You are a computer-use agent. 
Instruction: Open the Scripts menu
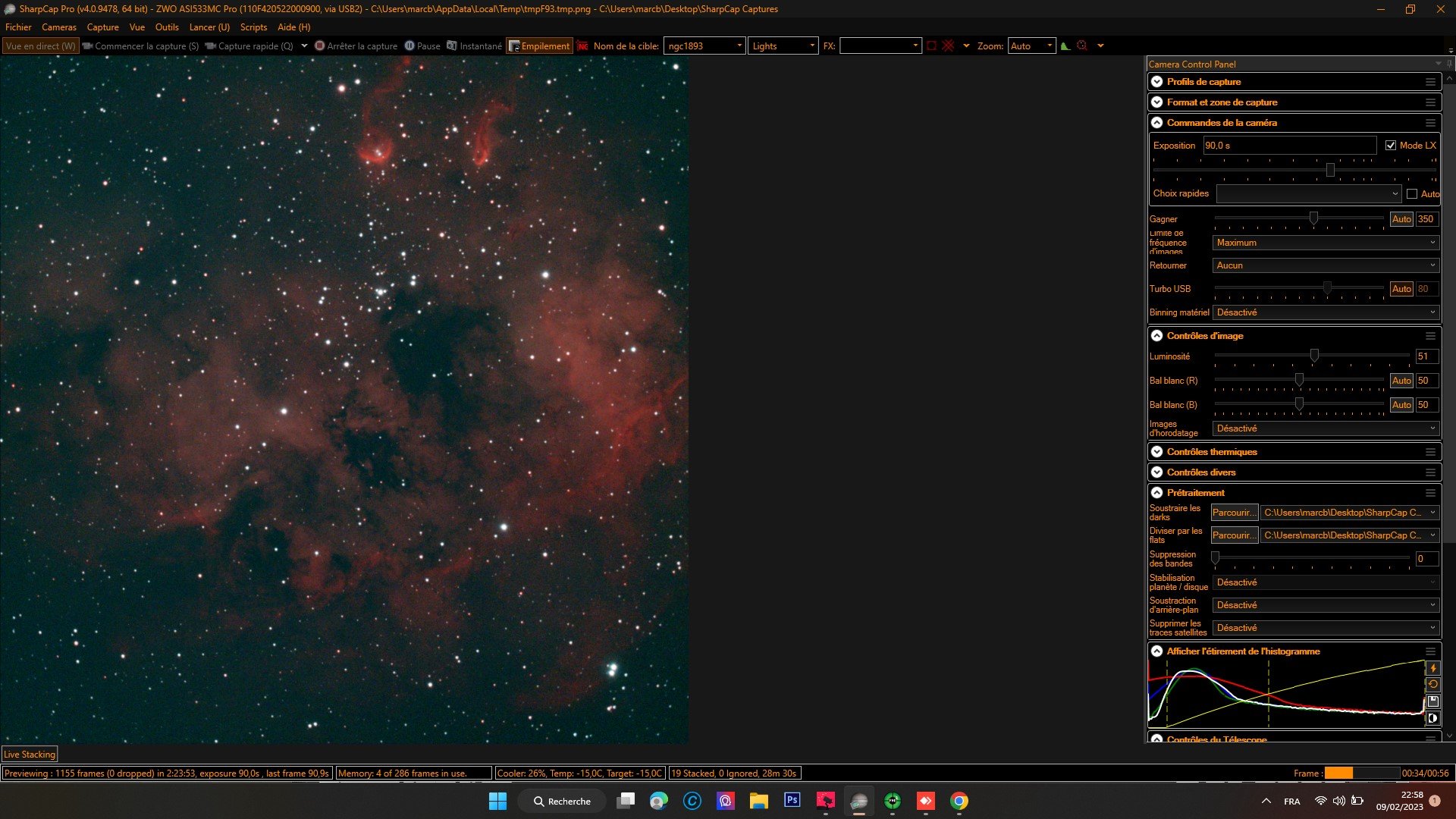[253, 27]
